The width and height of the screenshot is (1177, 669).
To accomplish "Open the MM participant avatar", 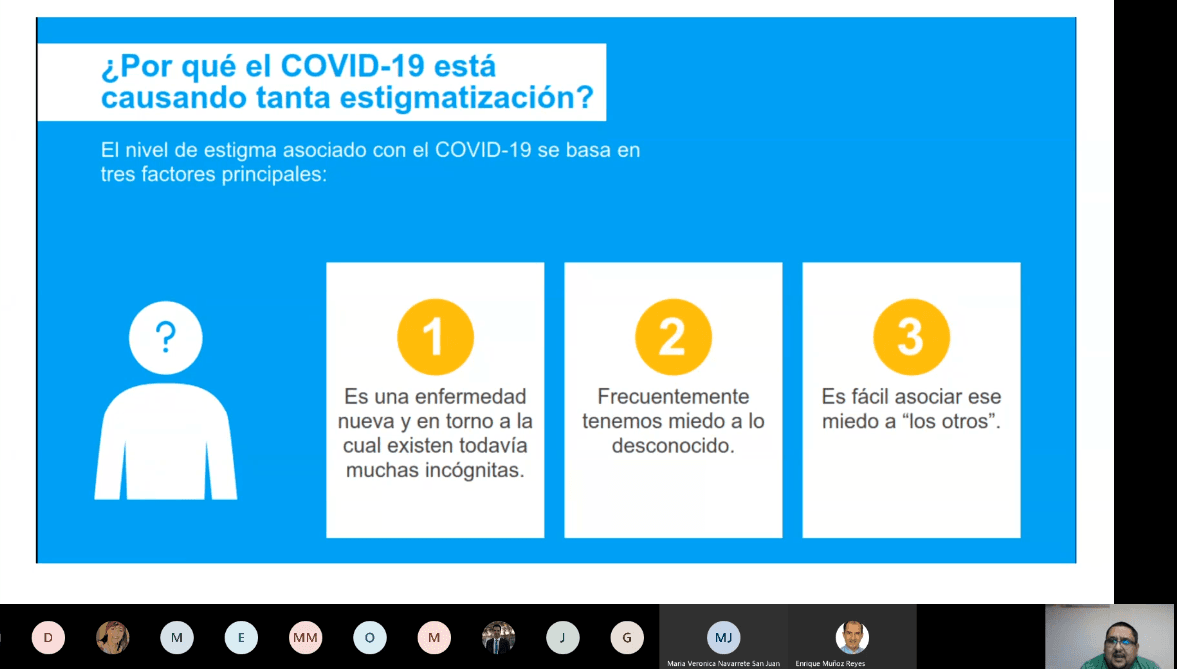I will click(306, 637).
